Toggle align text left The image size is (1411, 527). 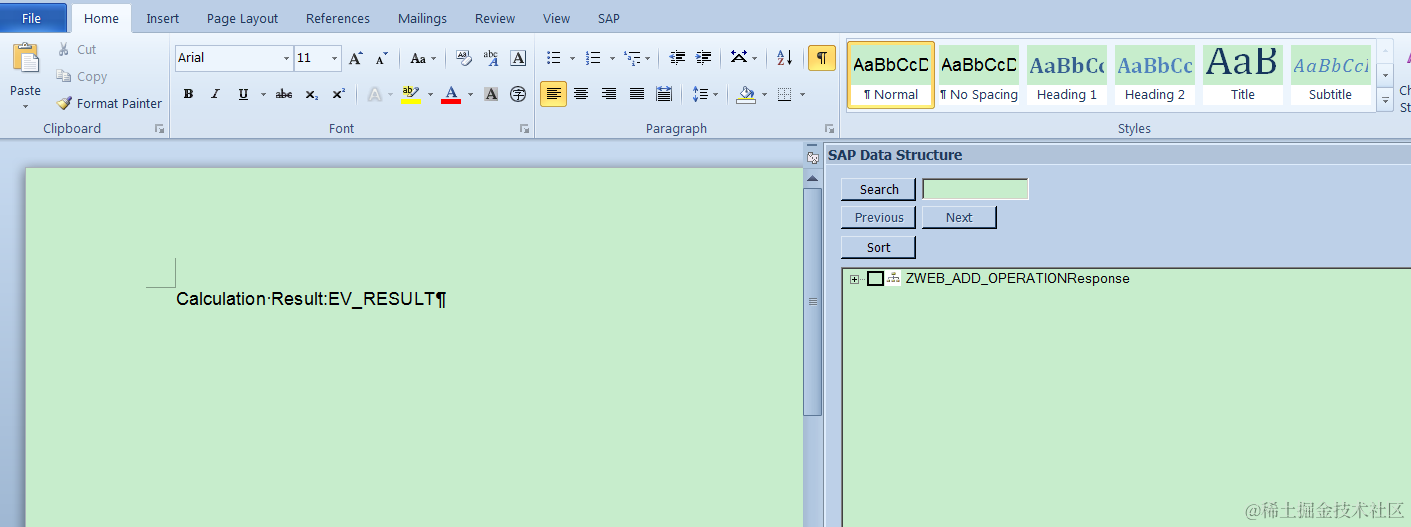[x=553, y=94]
